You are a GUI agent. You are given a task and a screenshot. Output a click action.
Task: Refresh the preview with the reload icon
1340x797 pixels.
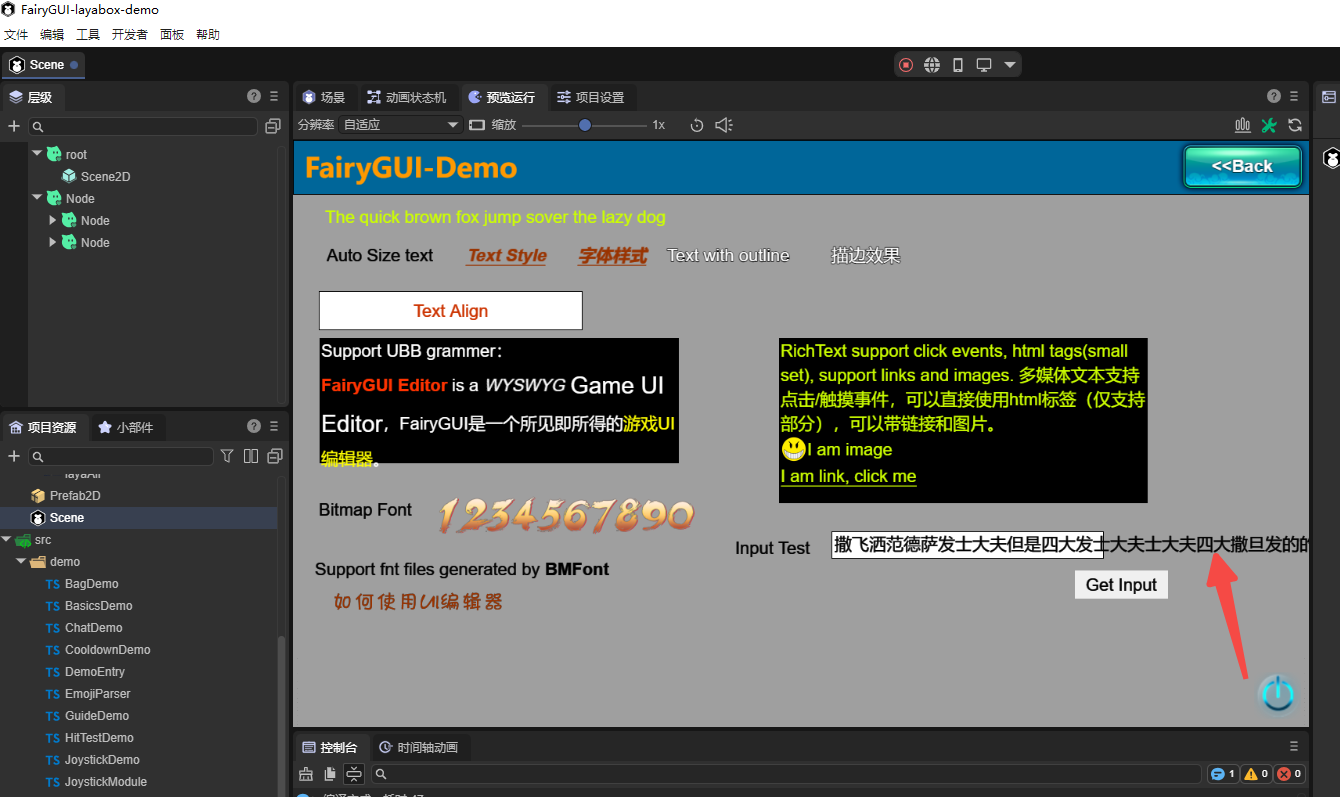[x=1295, y=125]
